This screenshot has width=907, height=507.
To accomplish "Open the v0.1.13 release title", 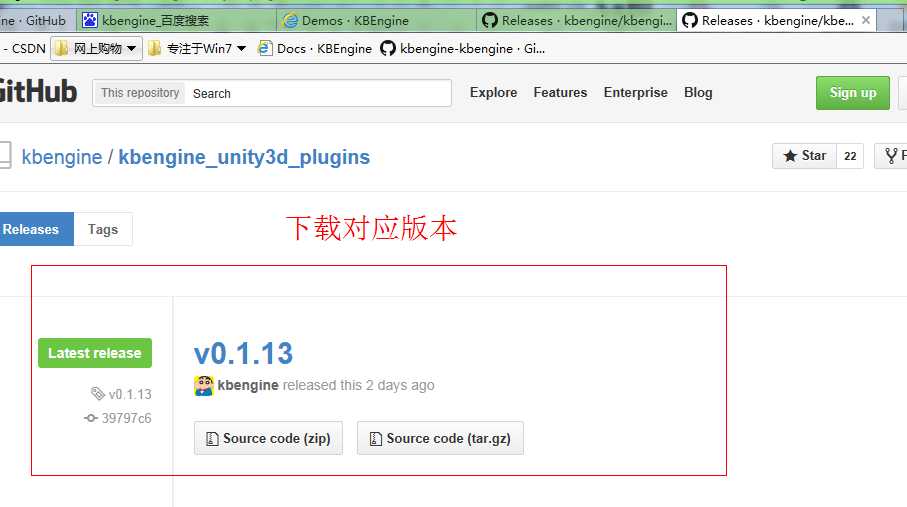I will click(244, 353).
